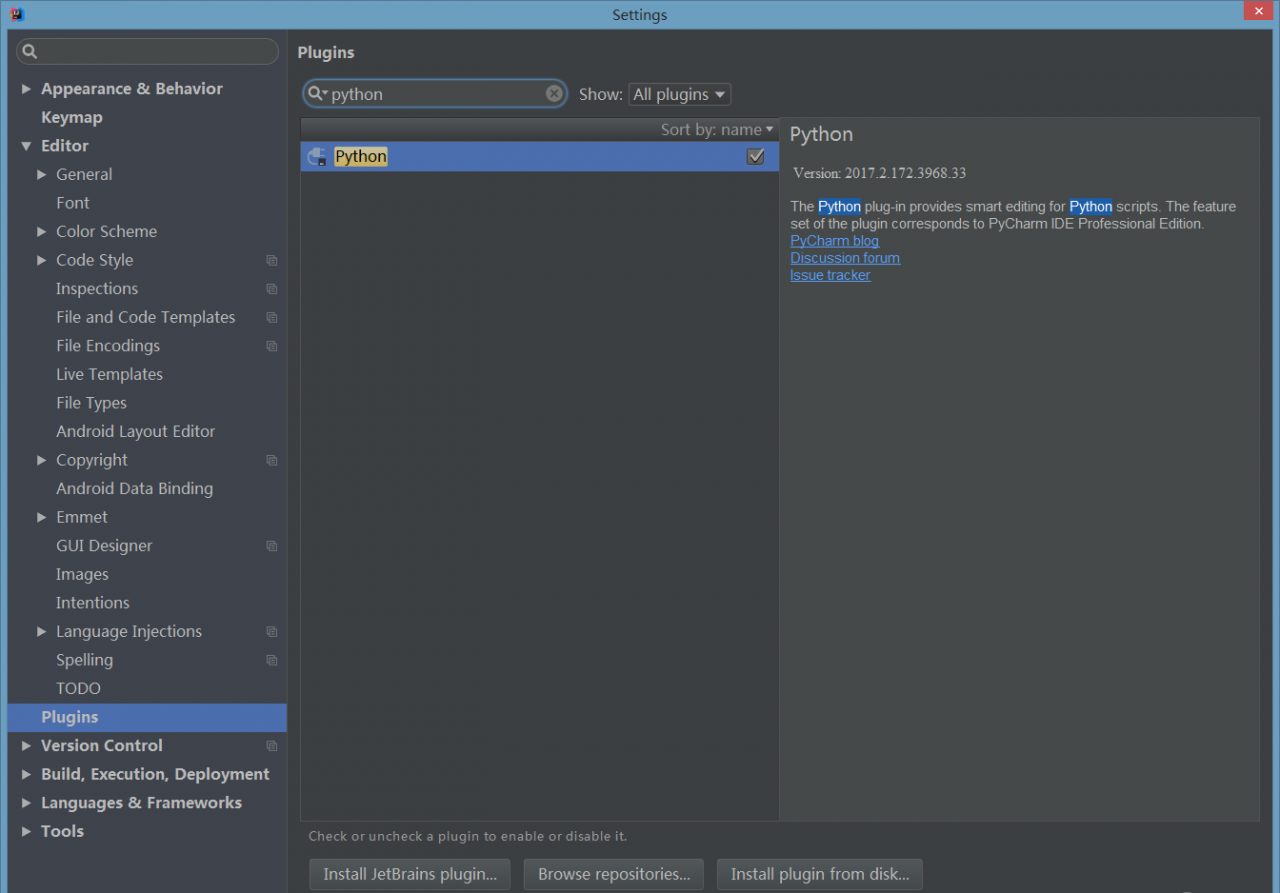Image resolution: width=1280 pixels, height=893 pixels.
Task: Open the Discussion forum link
Action: 845,258
